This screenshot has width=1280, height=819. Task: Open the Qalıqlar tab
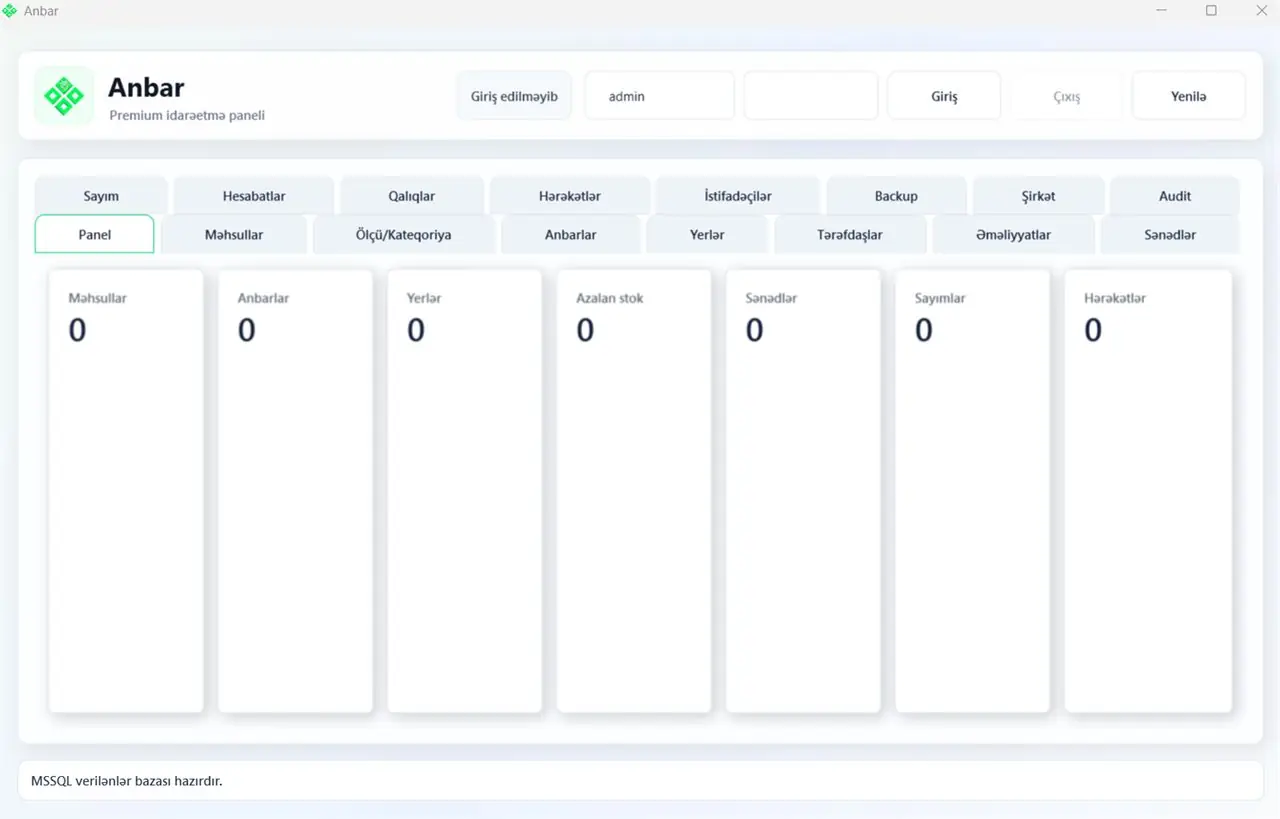click(x=412, y=196)
